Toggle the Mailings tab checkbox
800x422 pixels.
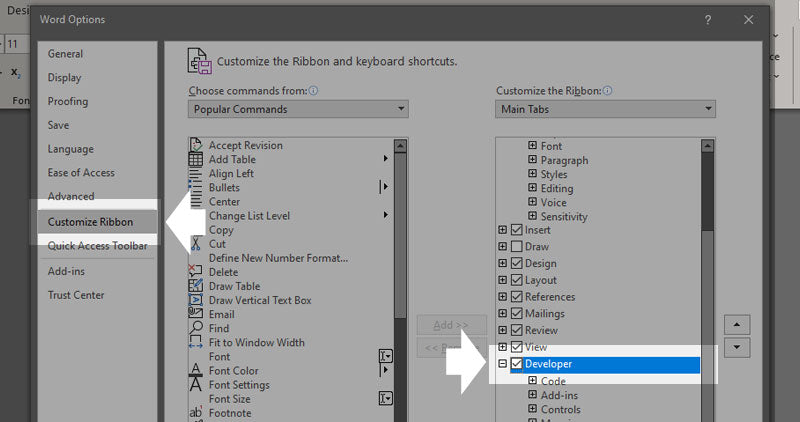click(x=517, y=314)
